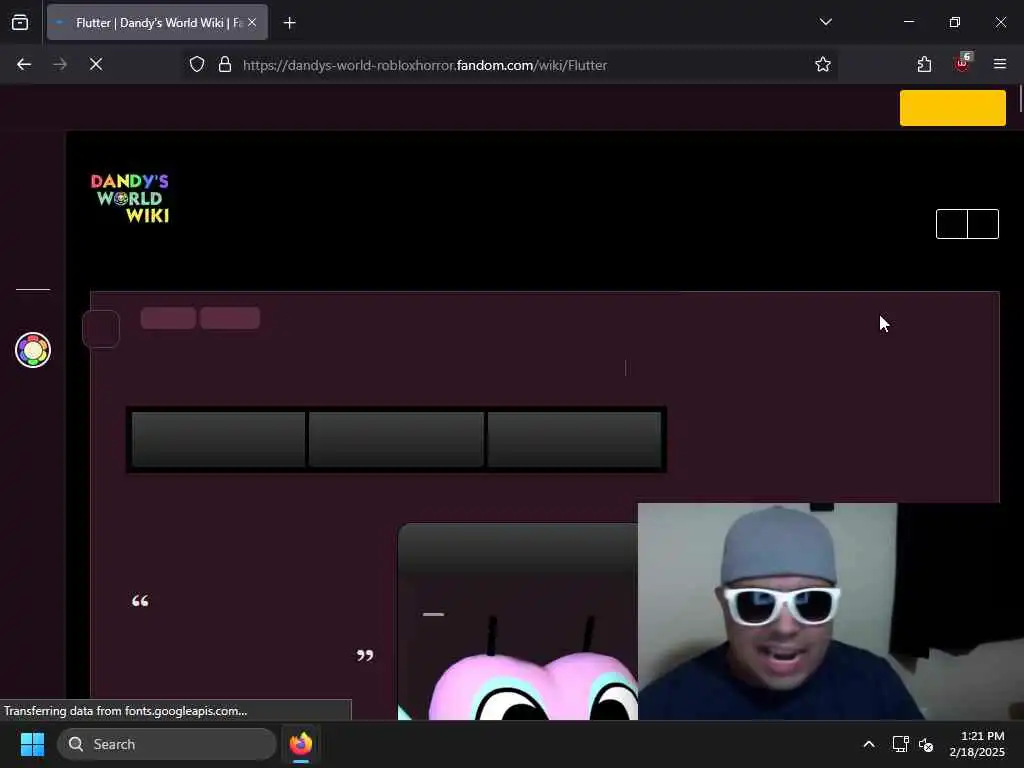View site security padlock details

click(225, 65)
